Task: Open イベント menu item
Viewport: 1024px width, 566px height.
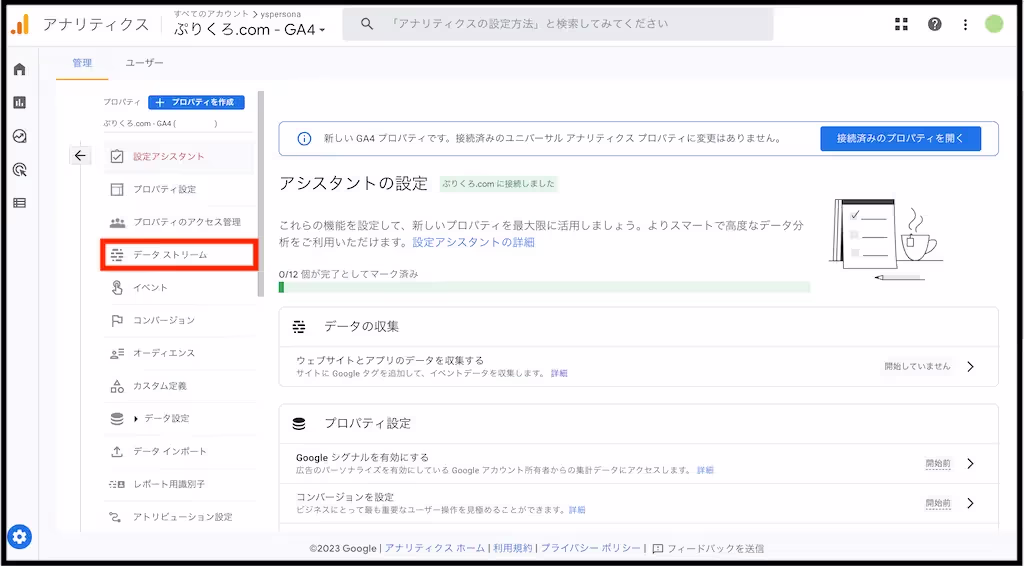Action: coord(179,287)
